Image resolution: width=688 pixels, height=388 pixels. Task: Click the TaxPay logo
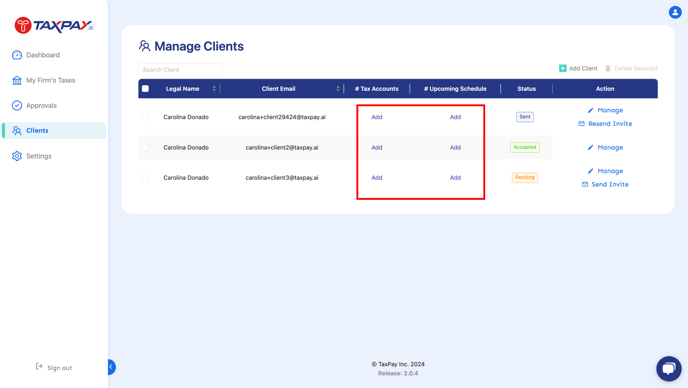point(54,25)
